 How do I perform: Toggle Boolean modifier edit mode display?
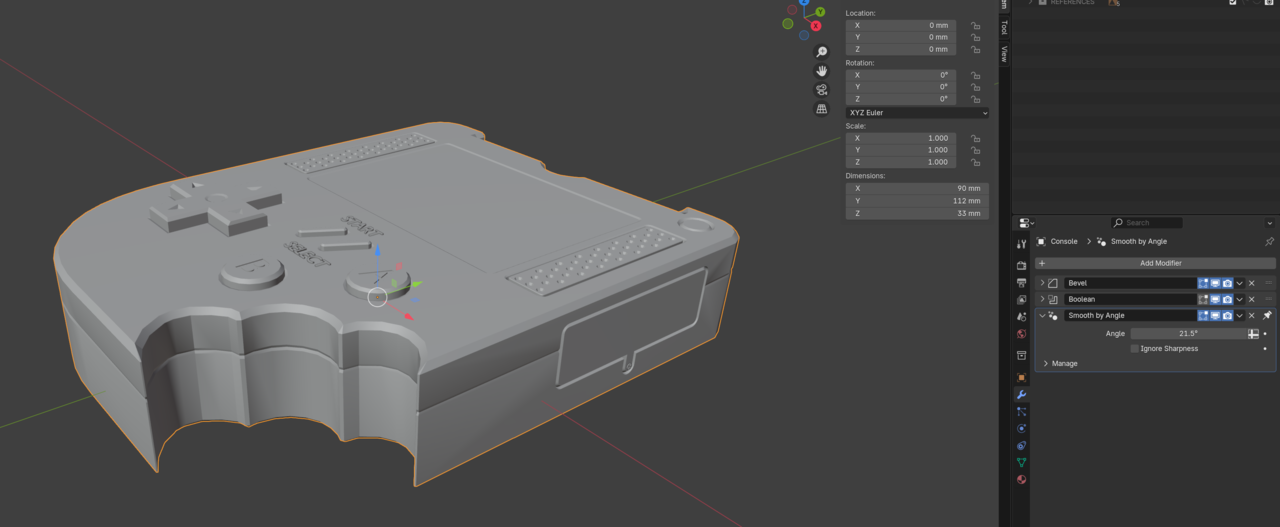[x=1204, y=299]
